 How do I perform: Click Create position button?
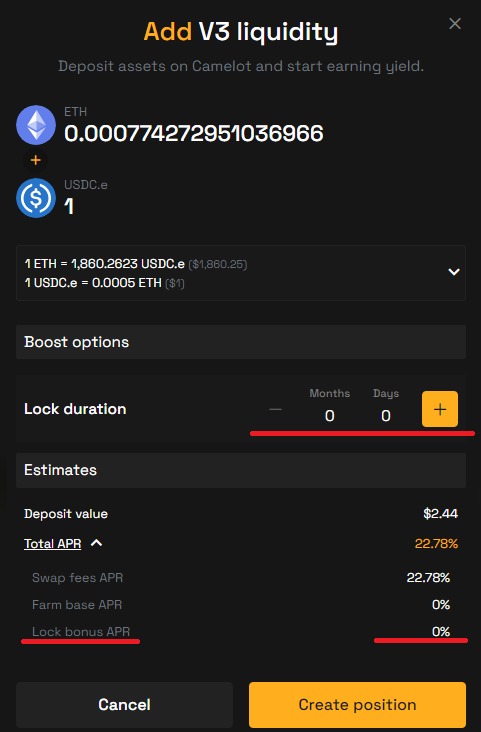coord(357,704)
